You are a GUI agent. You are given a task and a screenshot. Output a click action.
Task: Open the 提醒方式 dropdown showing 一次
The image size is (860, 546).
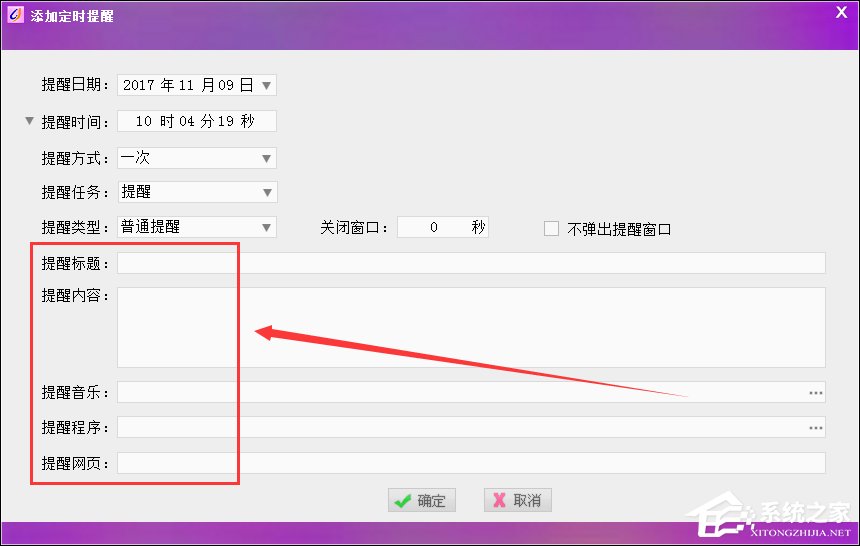[x=197, y=158]
